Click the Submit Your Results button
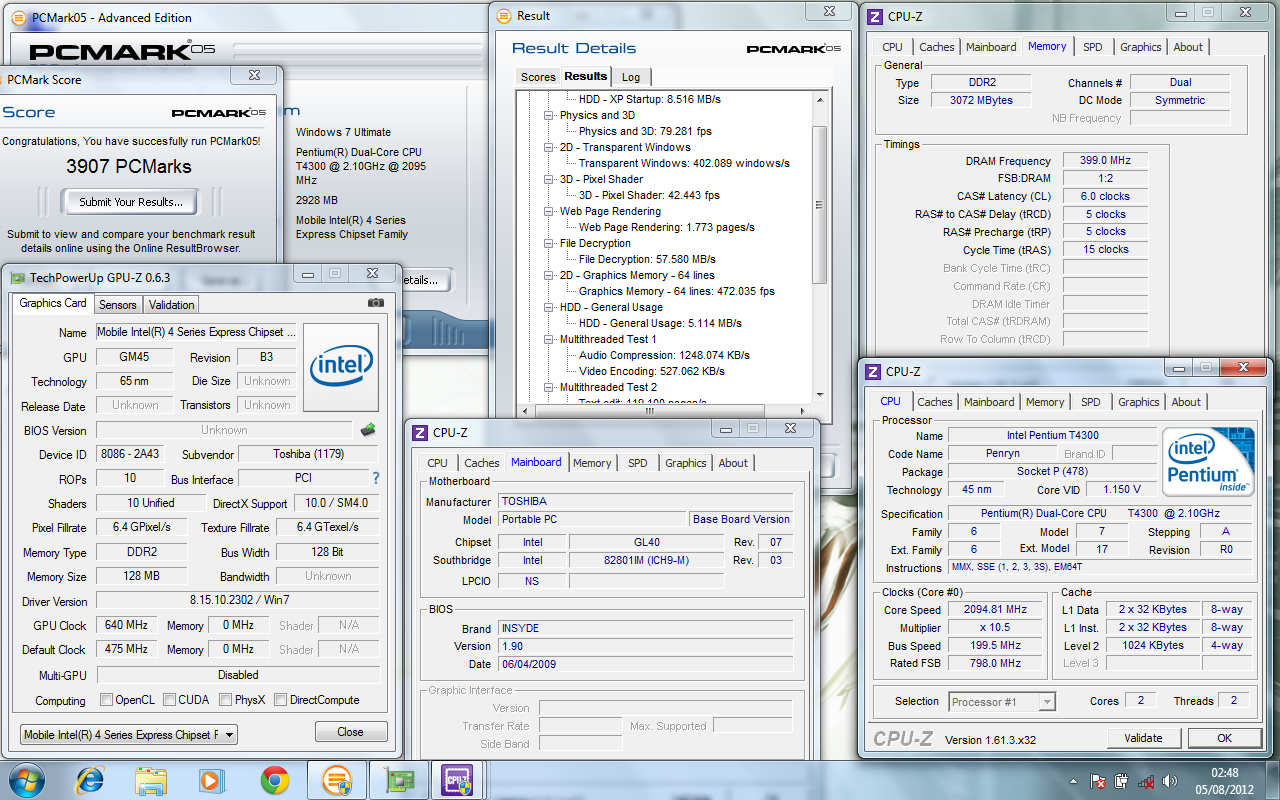The image size is (1280, 800). (x=131, y=202)
